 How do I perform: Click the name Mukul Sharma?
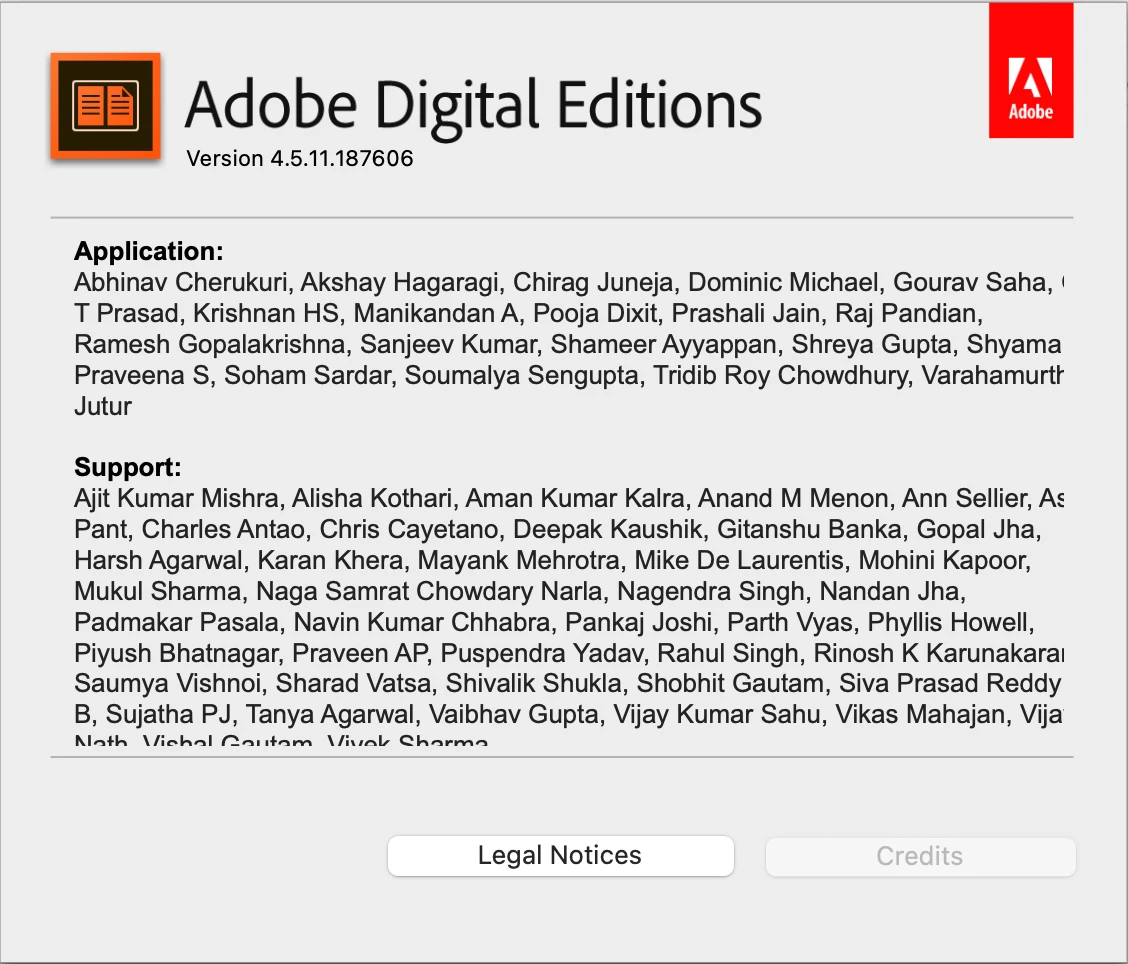point(158,591)
